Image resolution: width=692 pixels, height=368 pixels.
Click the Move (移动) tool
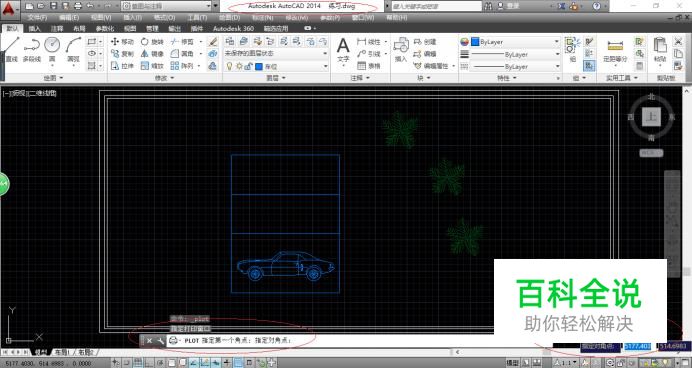point(122,41)
